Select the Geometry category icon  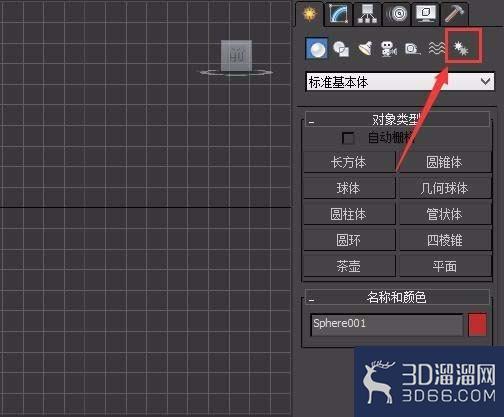(x=316, y=49)
